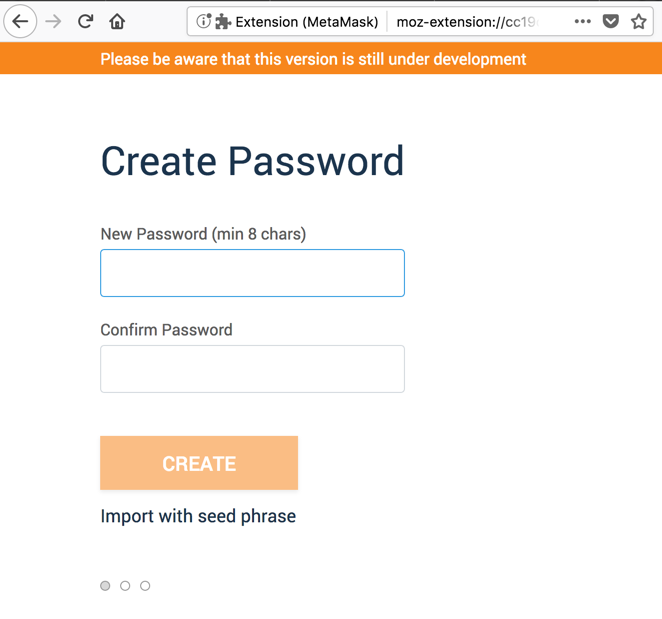Click the moz-extension URL in address bar
The image size is (662, 619).
pyautogui.click(x=466, y=21)
